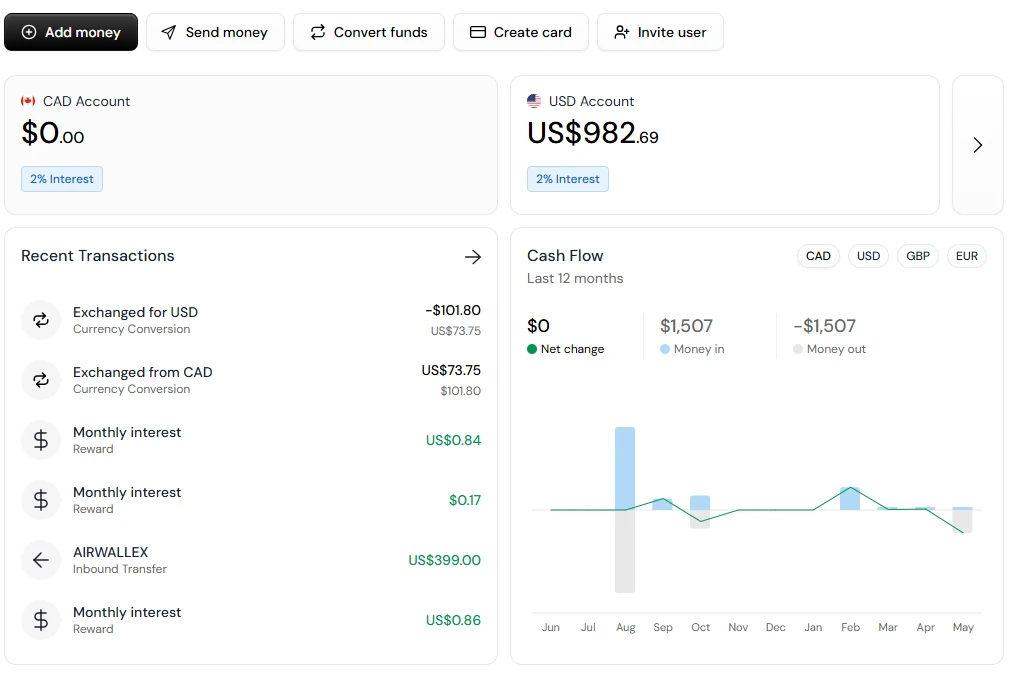Image resolution: width=1011 pixels, height=676 pixels.
Task: Click the Add money button
Action: 71,32
